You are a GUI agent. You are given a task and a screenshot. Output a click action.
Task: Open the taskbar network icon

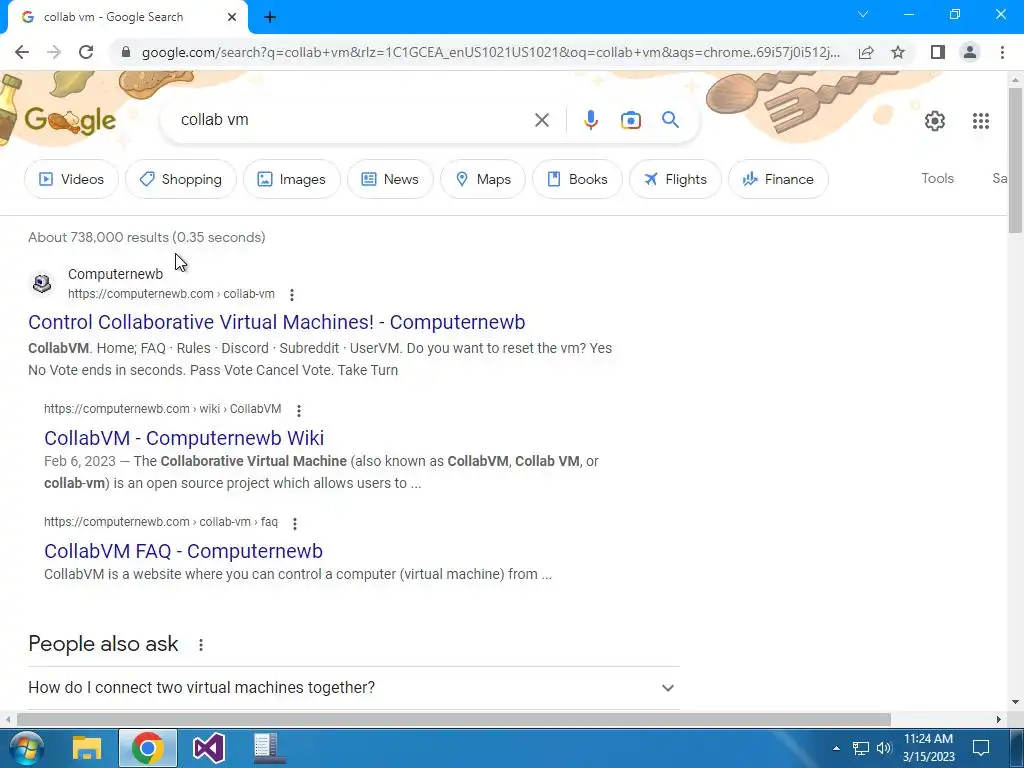click(861, 748)
